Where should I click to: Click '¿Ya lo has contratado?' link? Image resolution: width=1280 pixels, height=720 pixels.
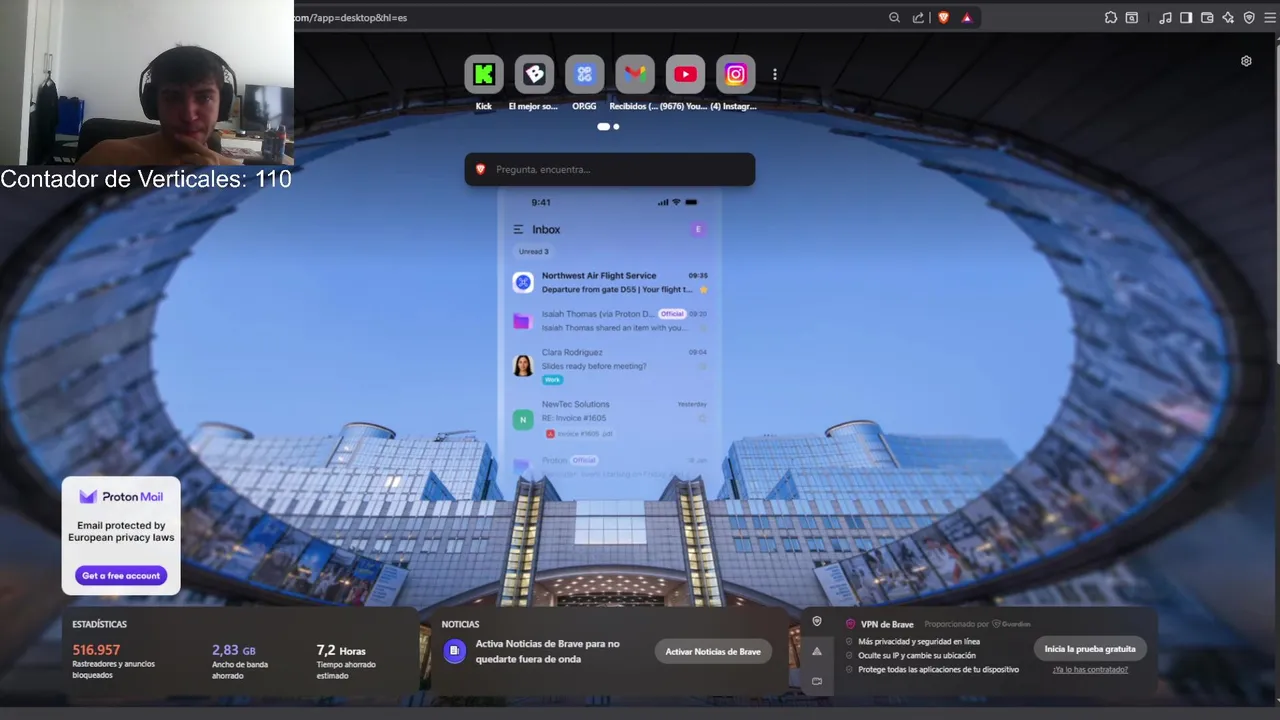pos(1090,669)
